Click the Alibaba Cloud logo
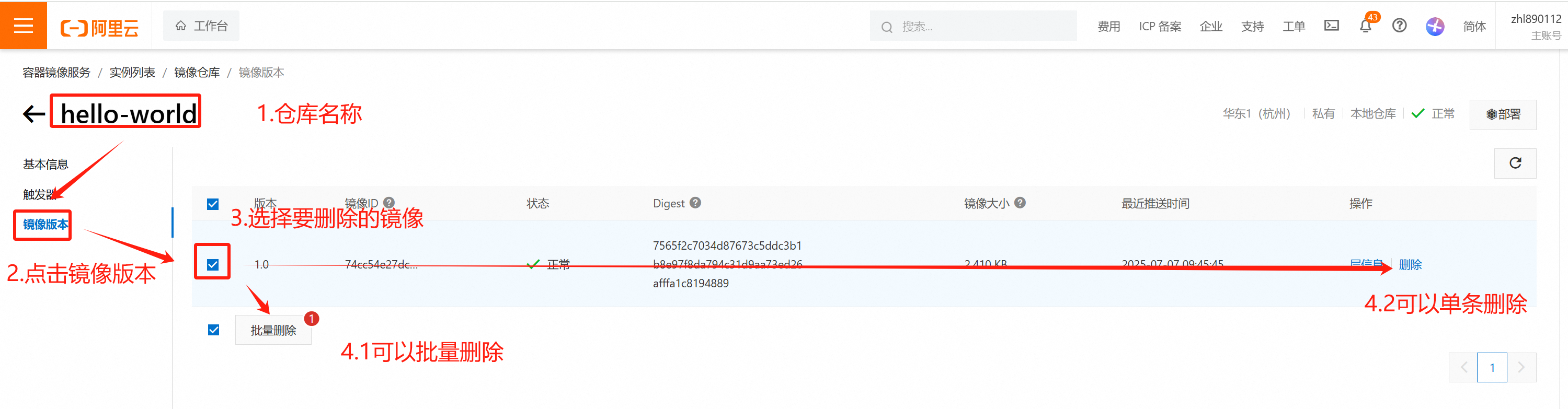The image size is (1568, 409). [x=99, y=27]
